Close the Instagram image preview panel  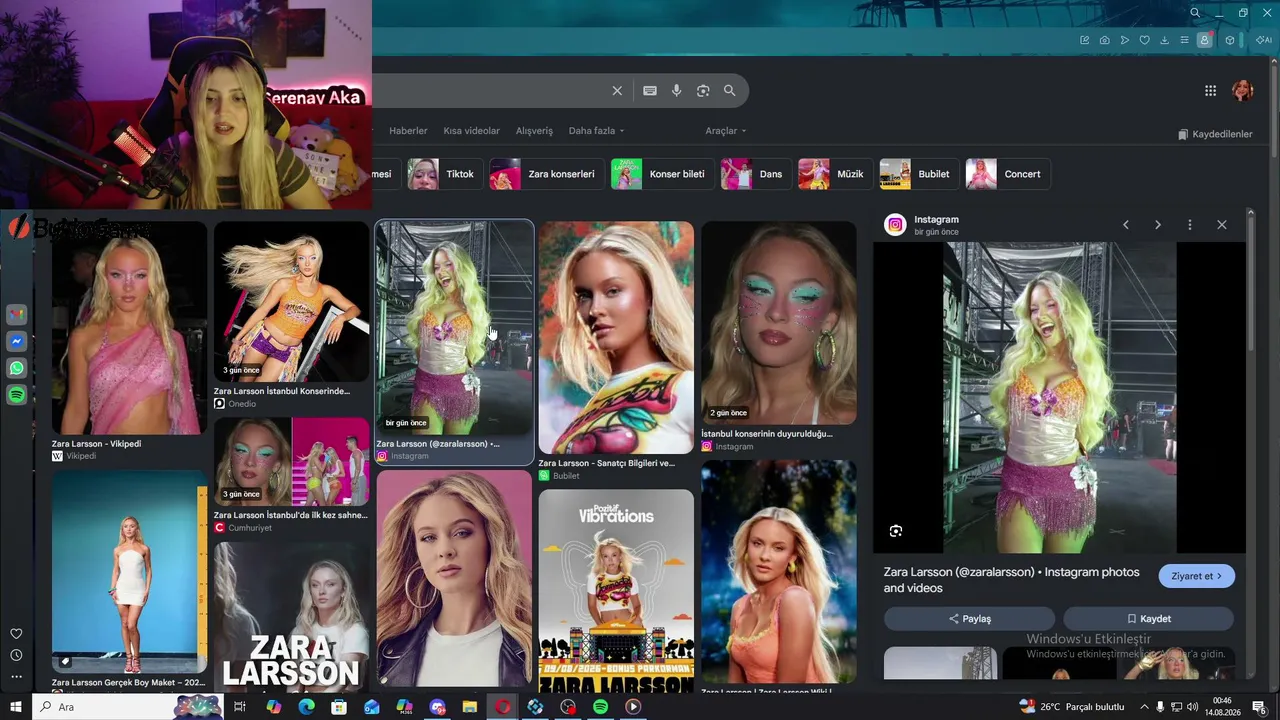(x=1222, y=225)
